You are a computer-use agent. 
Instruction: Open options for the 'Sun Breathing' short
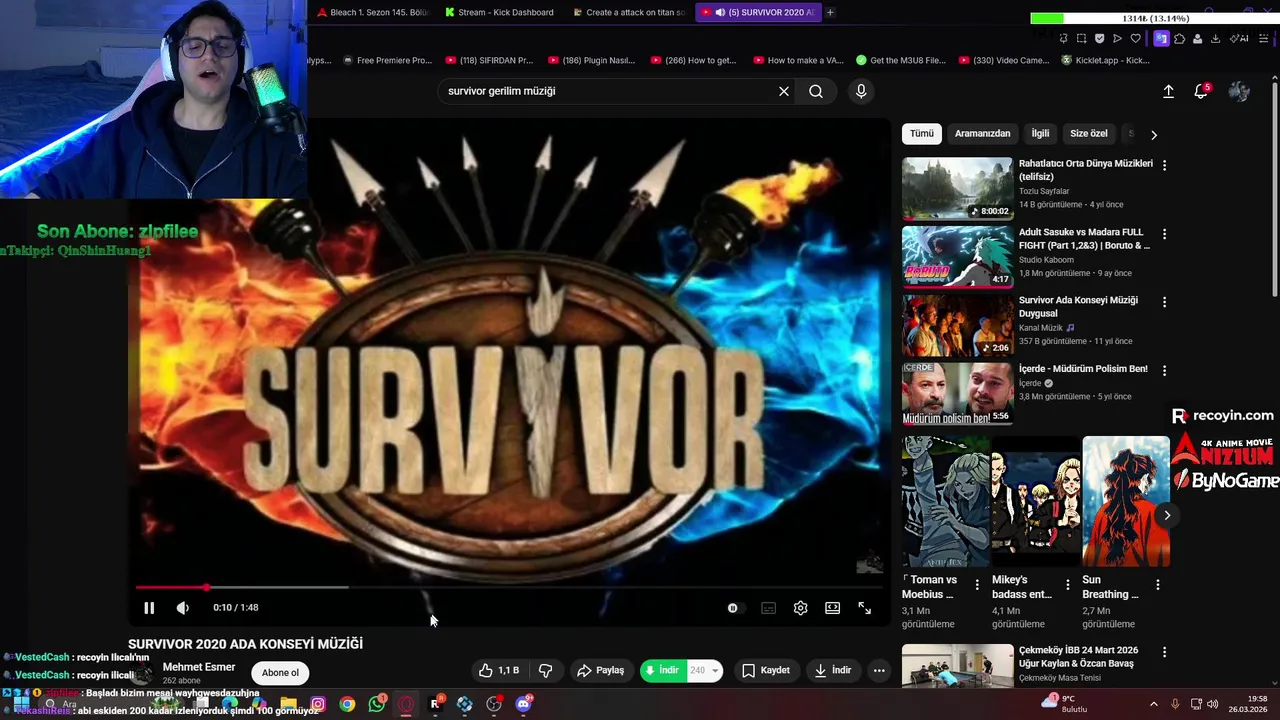pos(1157,584)
